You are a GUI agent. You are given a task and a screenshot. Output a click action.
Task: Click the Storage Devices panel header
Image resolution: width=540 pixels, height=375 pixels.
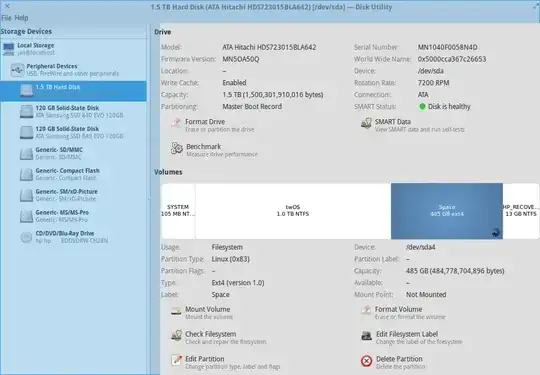pos(26,31)
